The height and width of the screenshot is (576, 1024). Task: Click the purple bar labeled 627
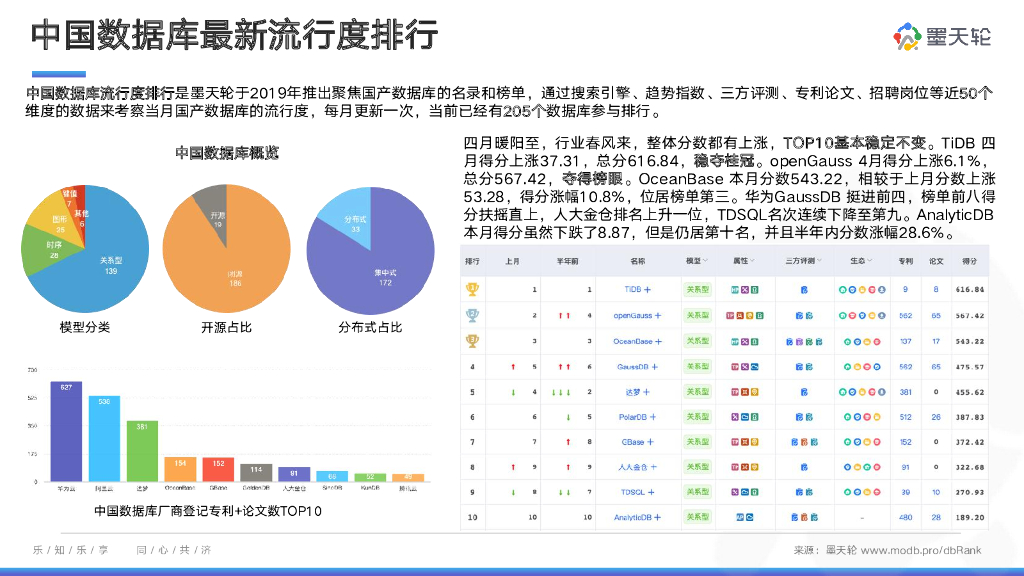(66, 431)
